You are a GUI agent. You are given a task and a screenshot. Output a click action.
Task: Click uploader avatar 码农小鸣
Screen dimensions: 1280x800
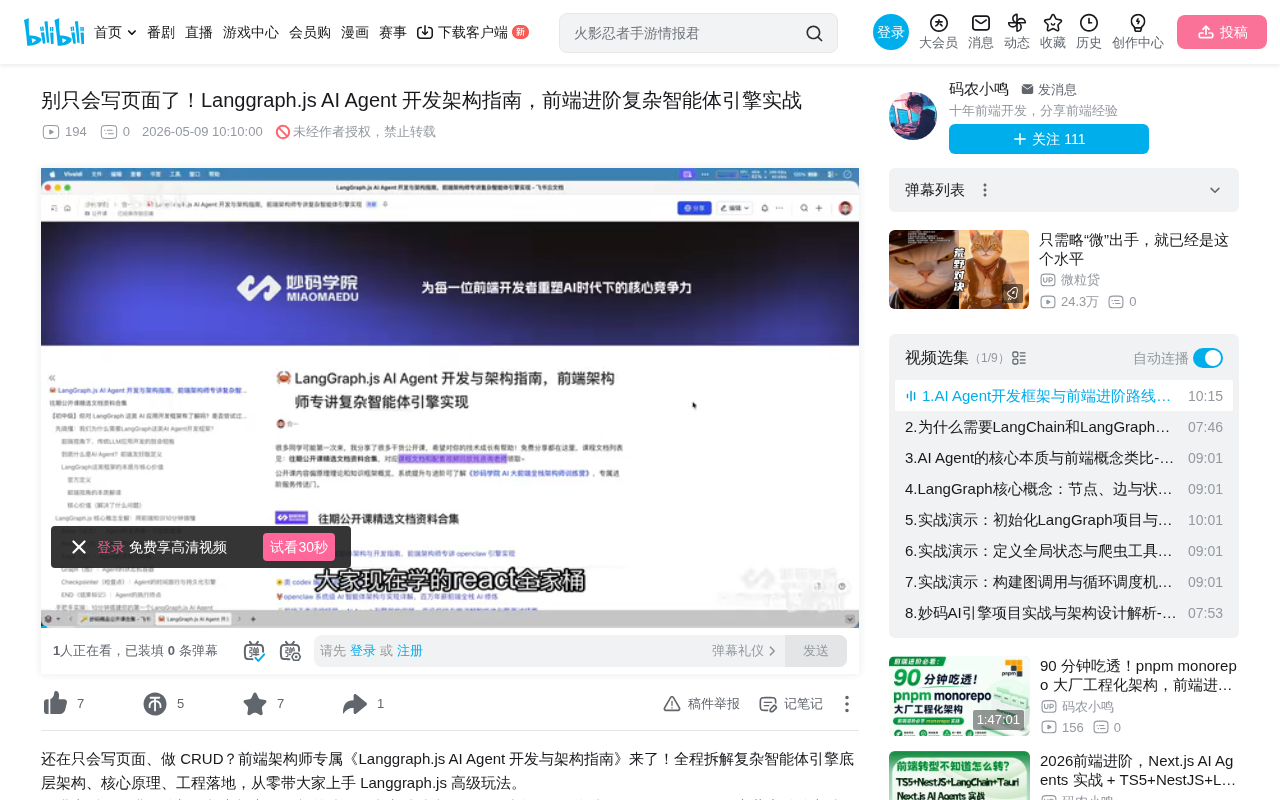[913, 116]
